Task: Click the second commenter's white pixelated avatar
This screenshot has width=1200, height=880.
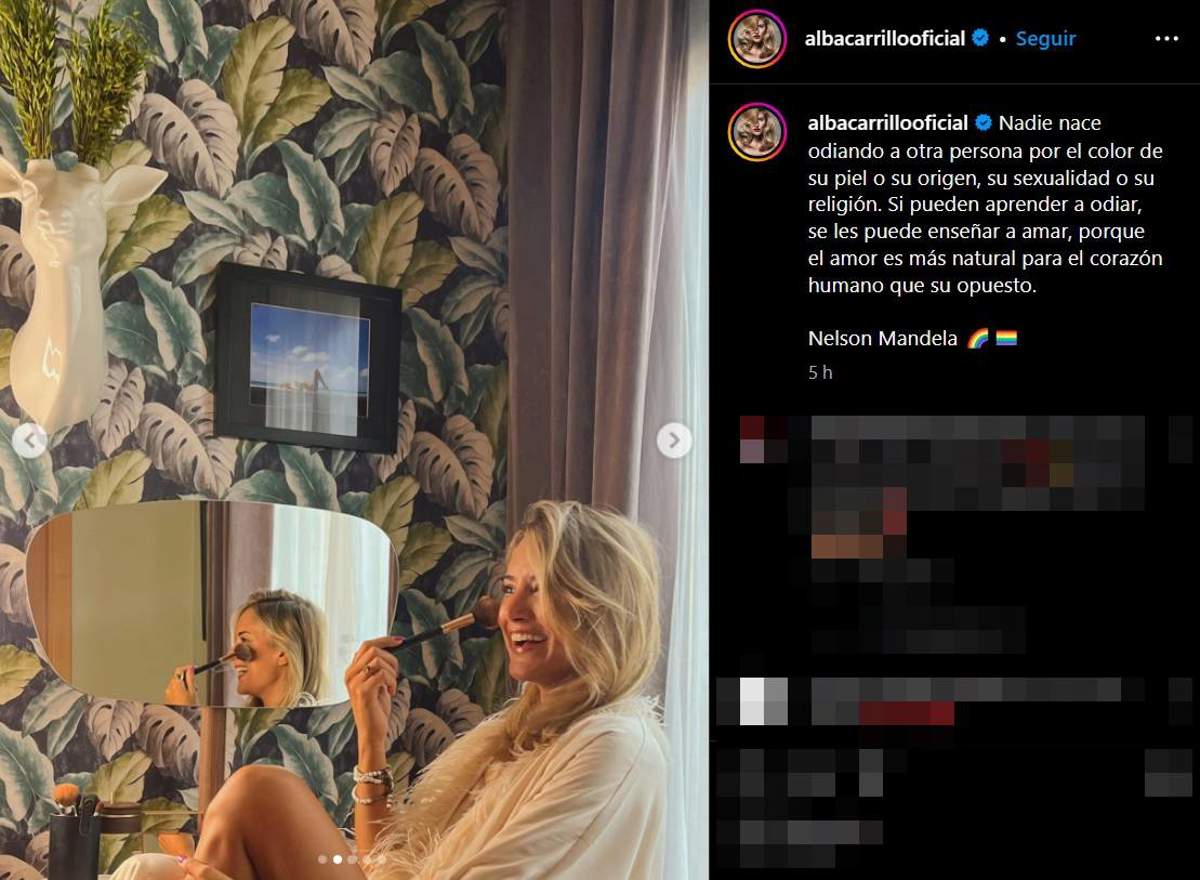Action: click(x=763, y=700)
